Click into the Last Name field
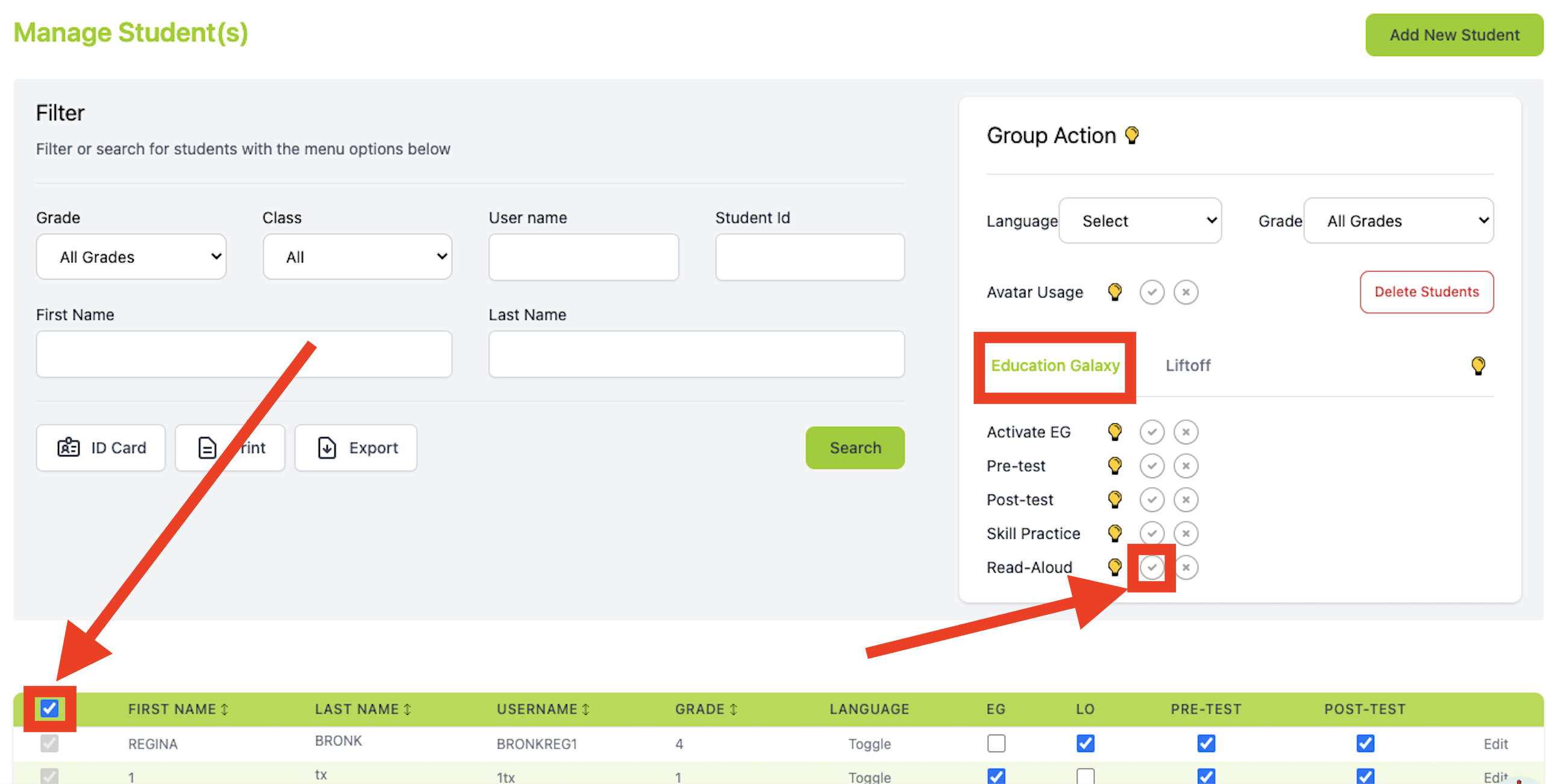 696,354
